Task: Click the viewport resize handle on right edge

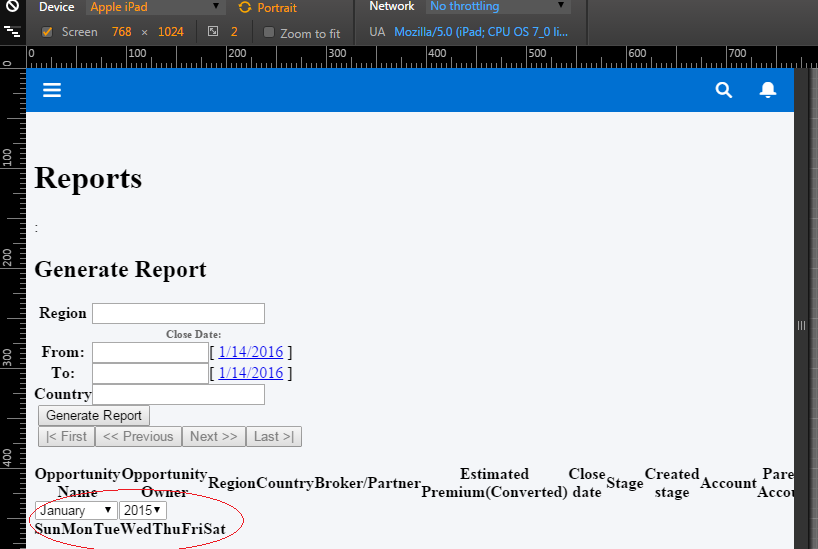Action: pyautogui.click(x=801, y=326)
